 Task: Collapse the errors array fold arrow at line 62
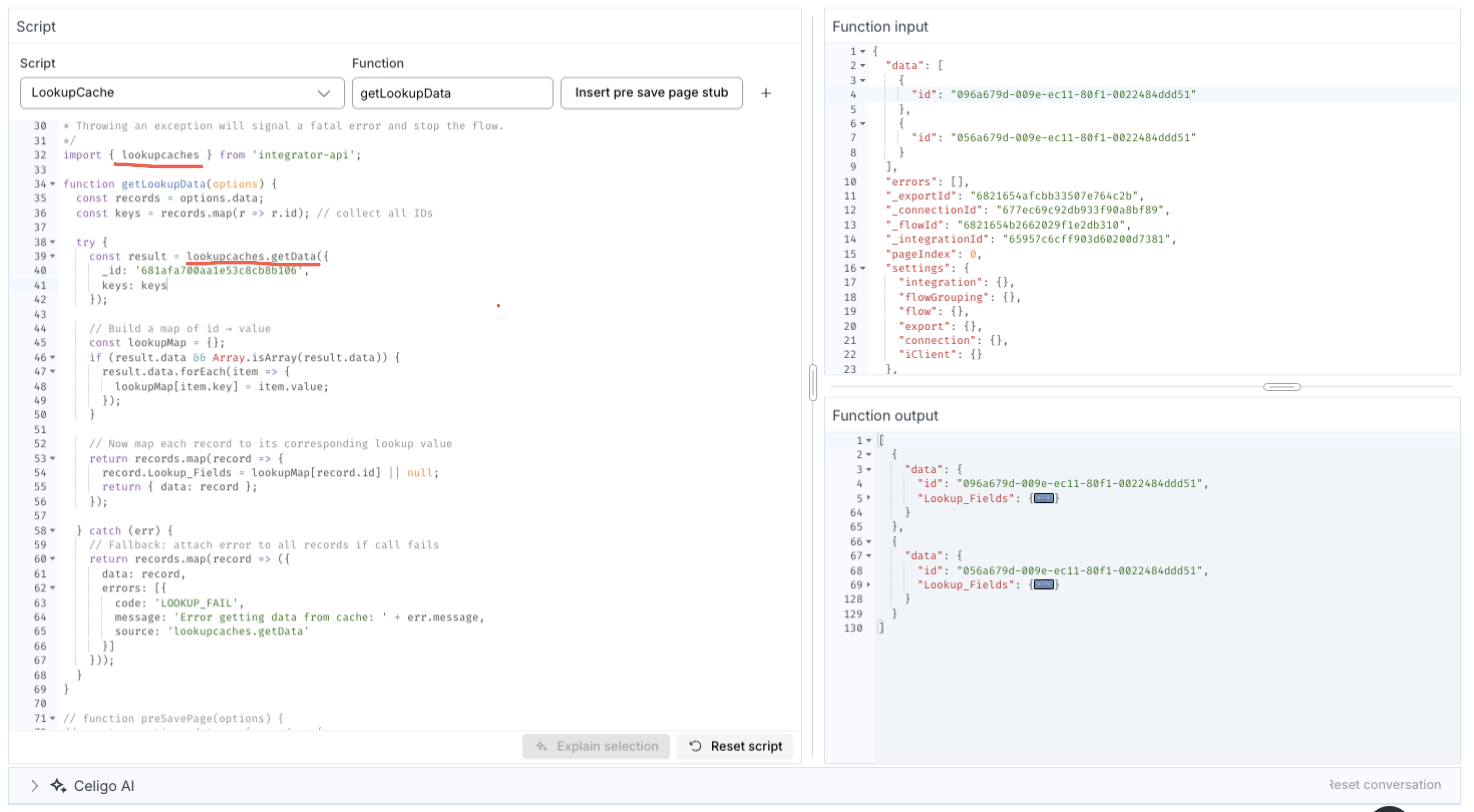coord(53,588)
